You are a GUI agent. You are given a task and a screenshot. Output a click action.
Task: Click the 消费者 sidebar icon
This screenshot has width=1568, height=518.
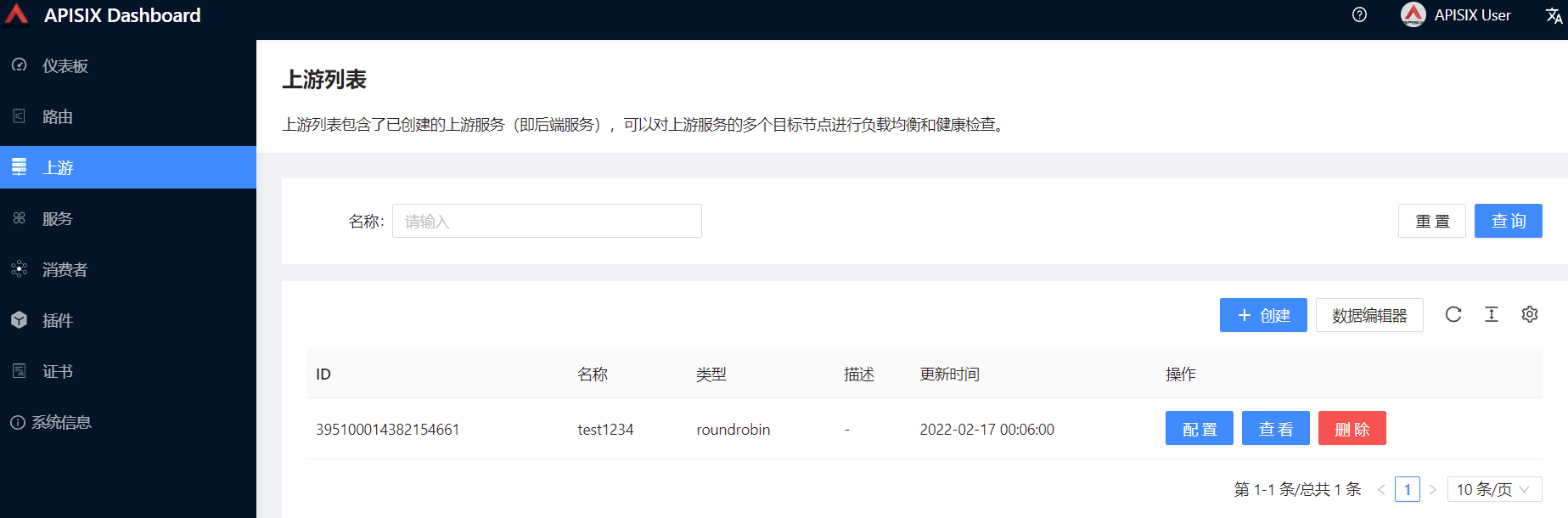coord(20,269)
